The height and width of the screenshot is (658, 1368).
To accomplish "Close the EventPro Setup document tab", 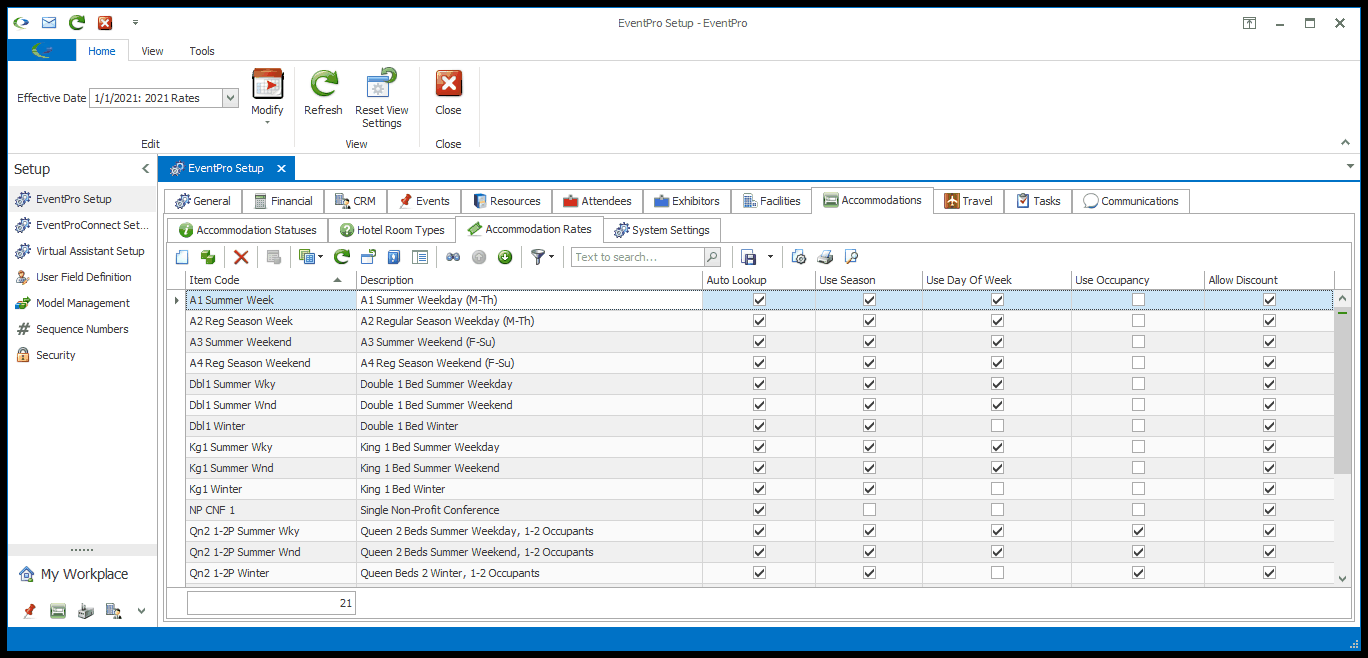I will pos(281,168).
